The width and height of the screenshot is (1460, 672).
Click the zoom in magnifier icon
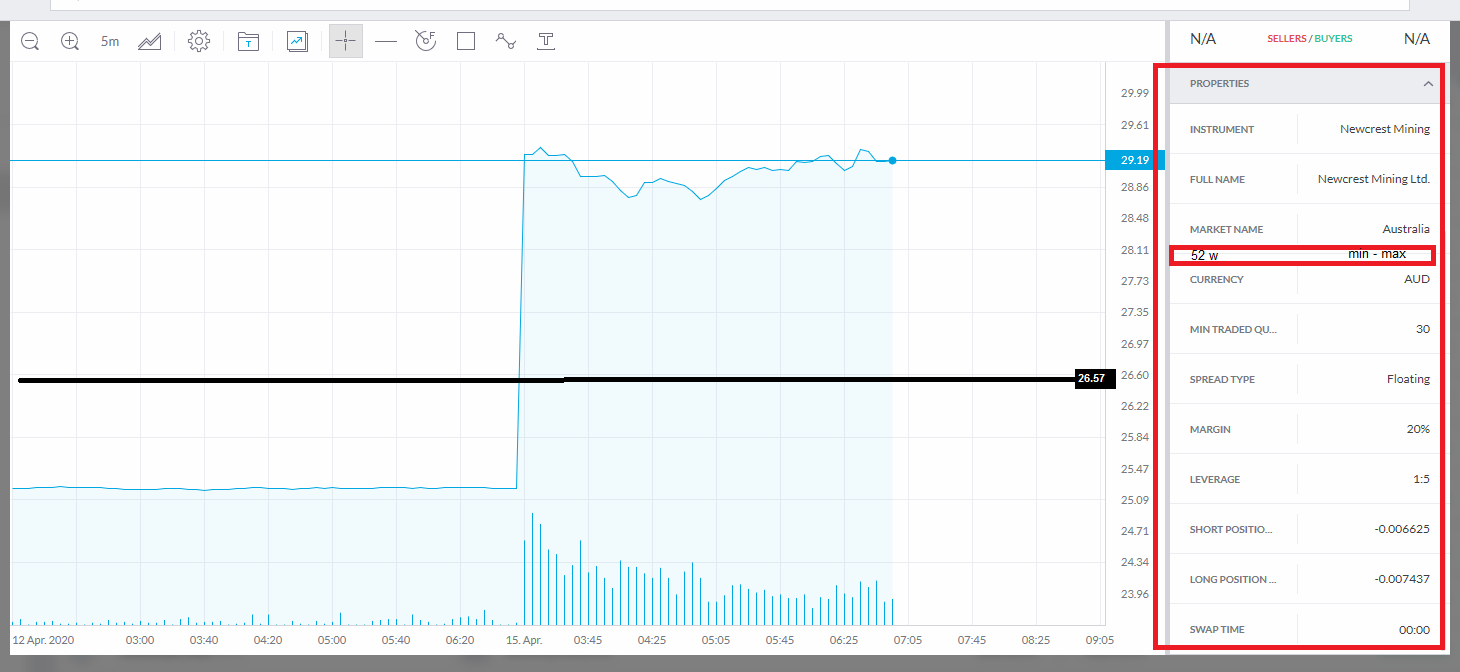tap(69, 41)
